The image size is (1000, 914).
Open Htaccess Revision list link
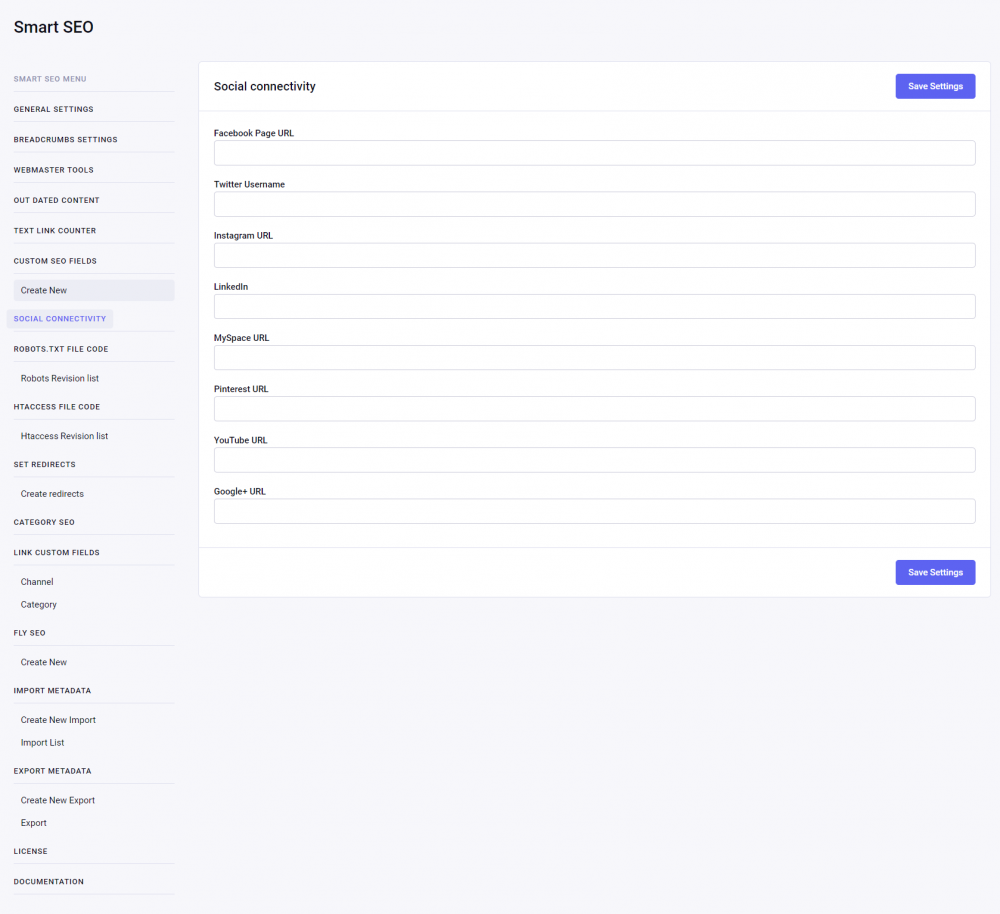pos(64,436)
